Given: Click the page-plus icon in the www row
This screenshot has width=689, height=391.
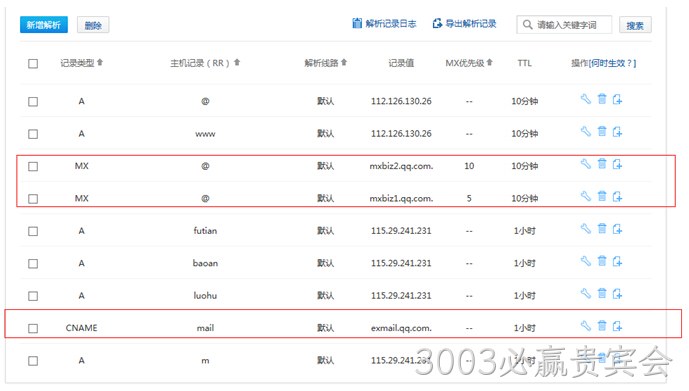Looking at the screenshot, I should click(x=617, y=132).
